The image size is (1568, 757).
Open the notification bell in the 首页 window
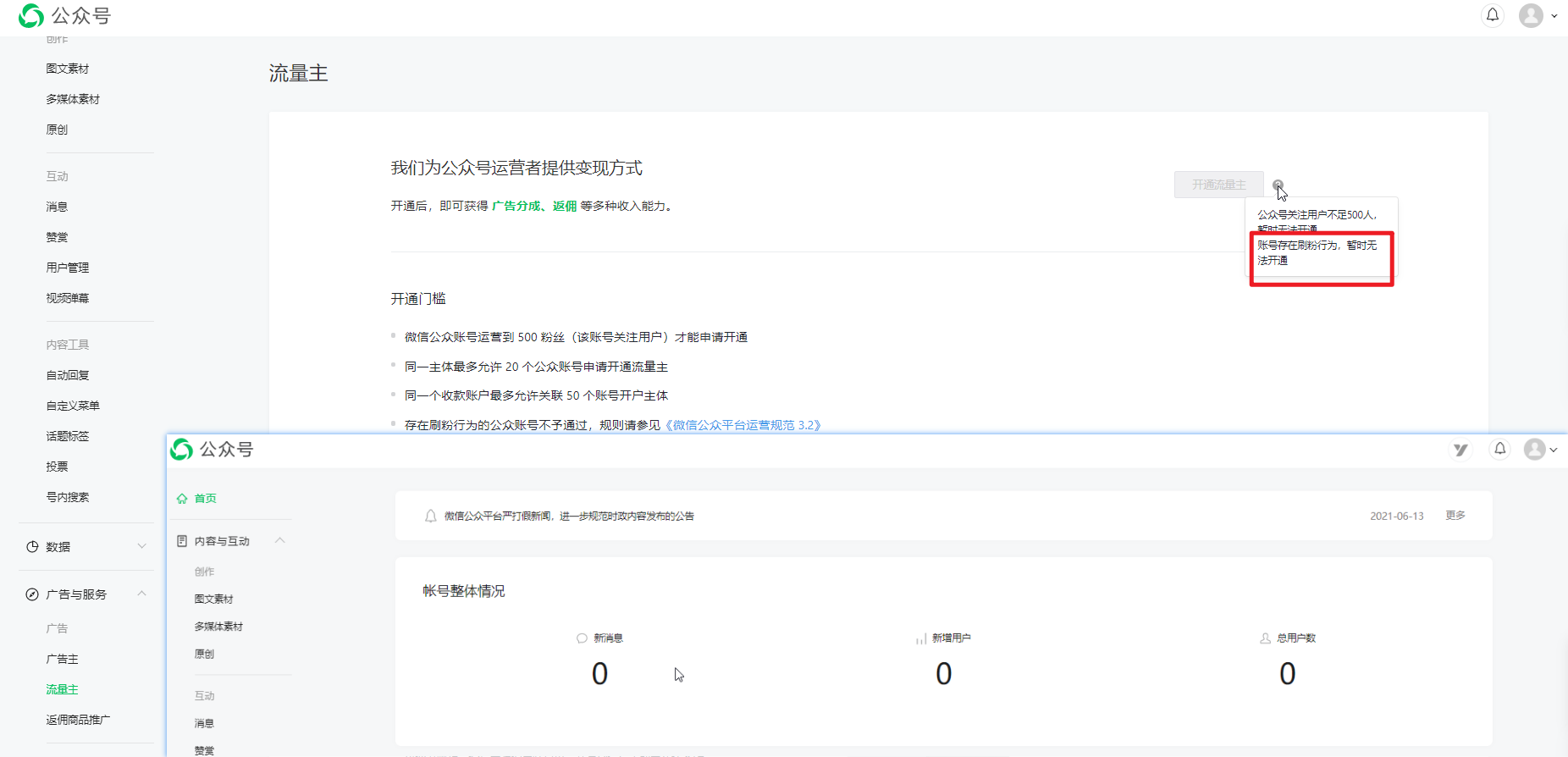tap(1499, 449)
